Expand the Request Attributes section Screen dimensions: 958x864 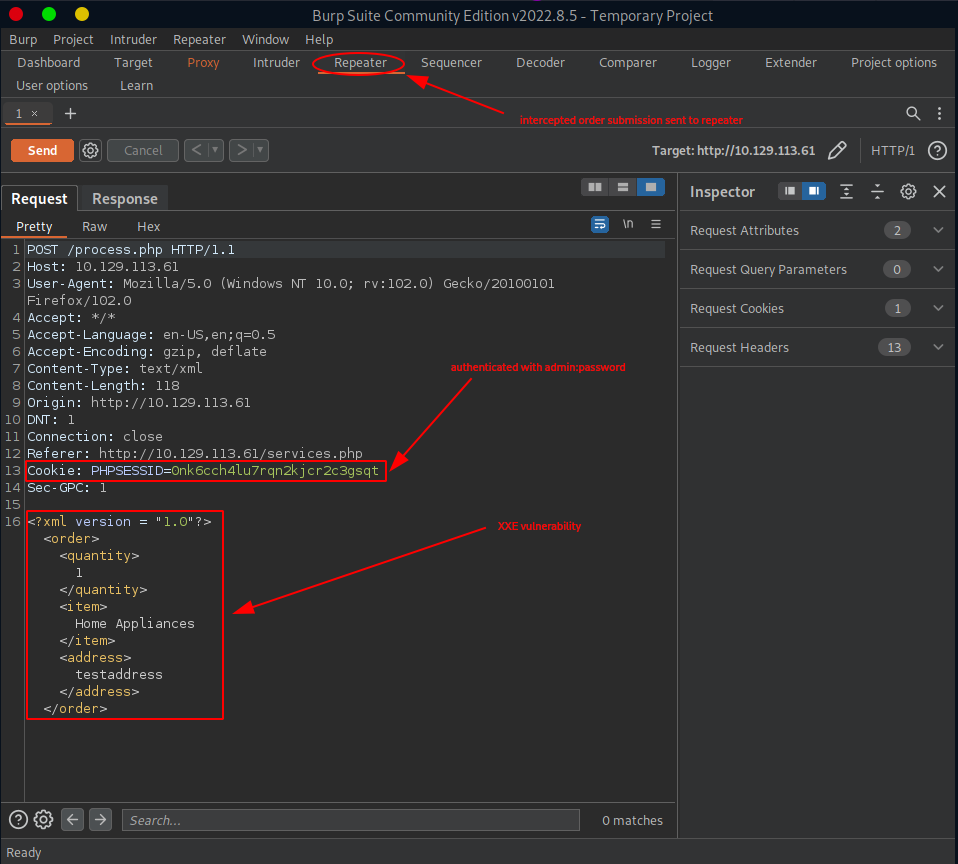(938, 231)
